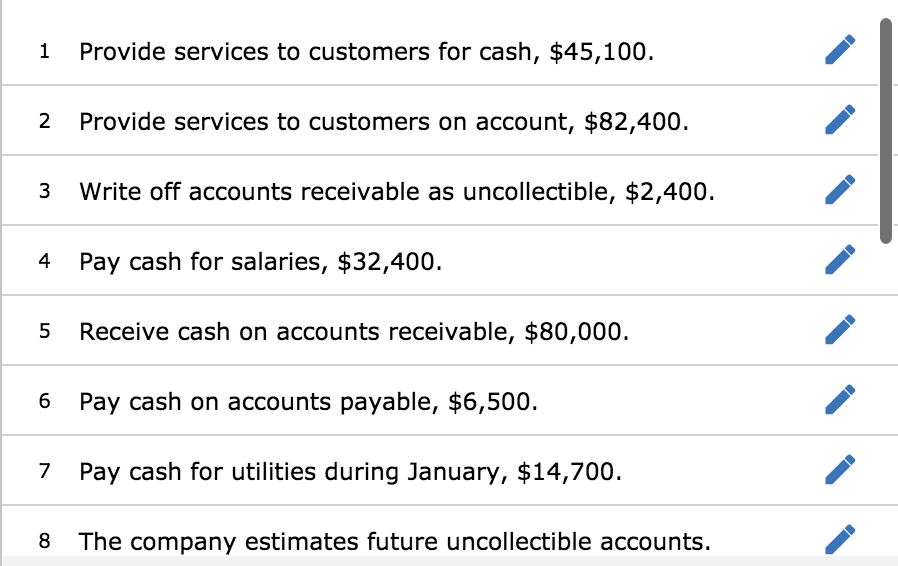
Task: Edit transaction 1 with pencil icon
Action: pyautogui.click(x=840, y=50)
